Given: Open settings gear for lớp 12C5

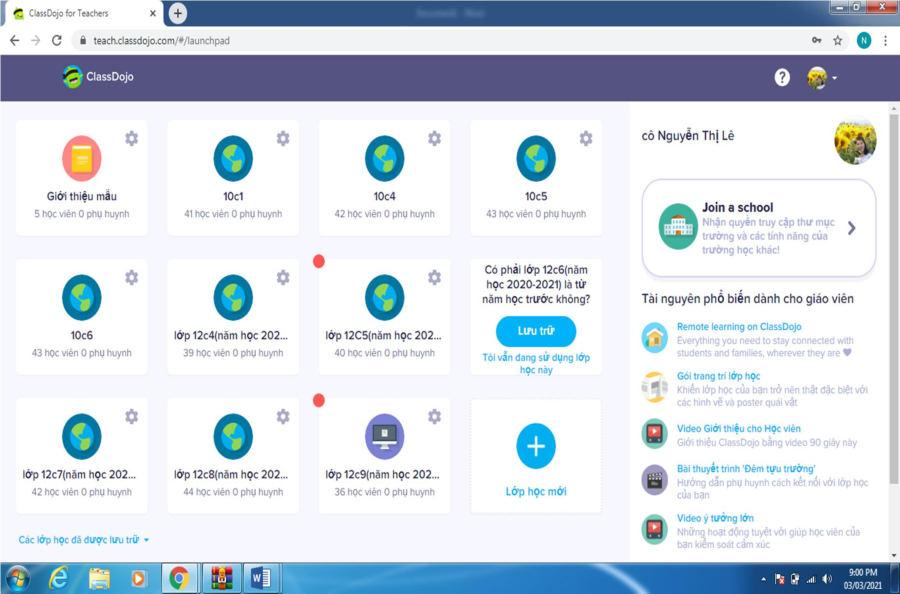Looking at the screenshot, I should click(x=435, y=277).
